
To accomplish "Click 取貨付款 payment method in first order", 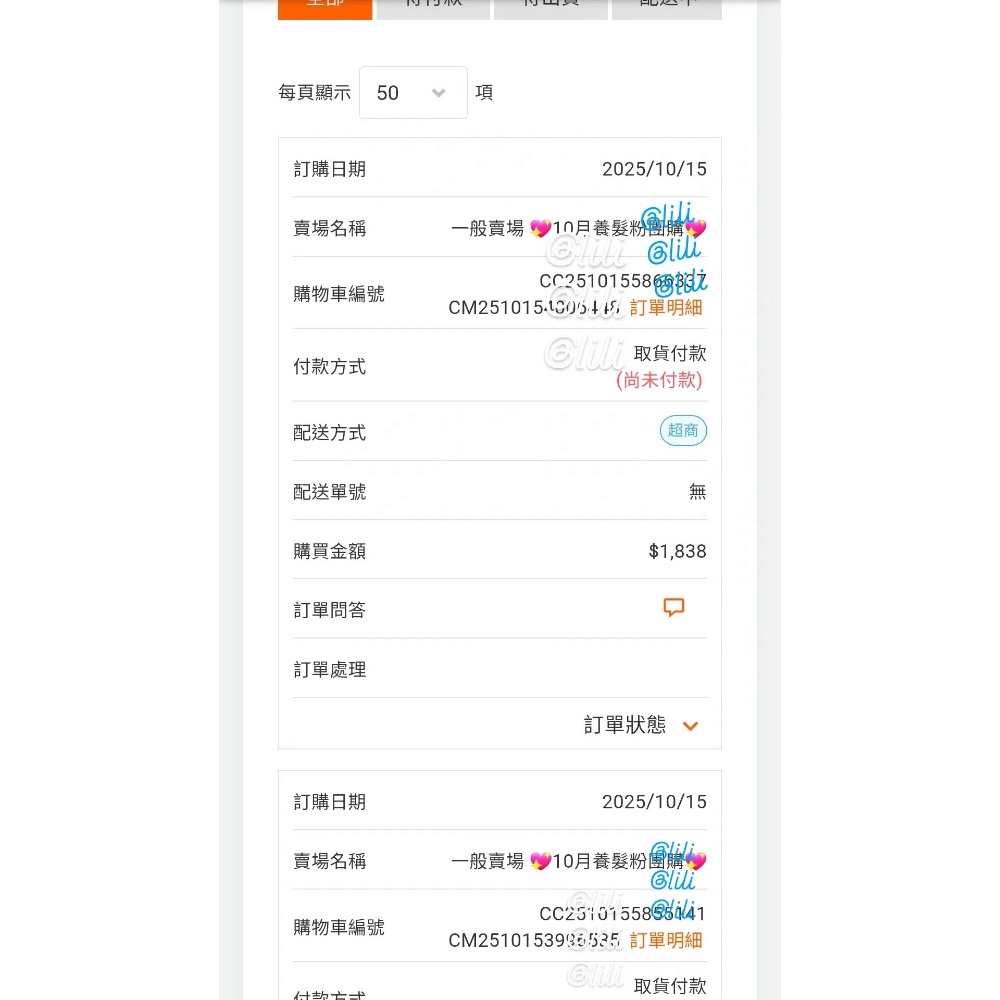I will point(670,354).
